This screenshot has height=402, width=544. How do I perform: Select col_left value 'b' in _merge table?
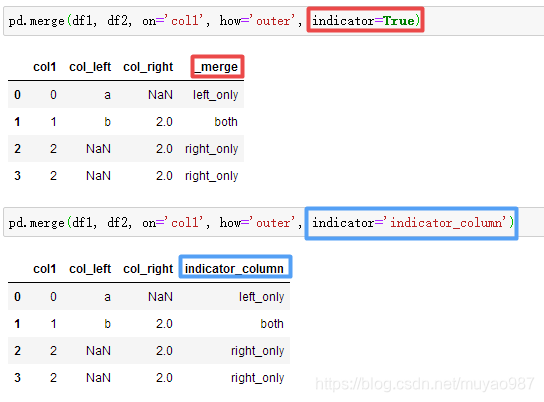click(107, 122)
